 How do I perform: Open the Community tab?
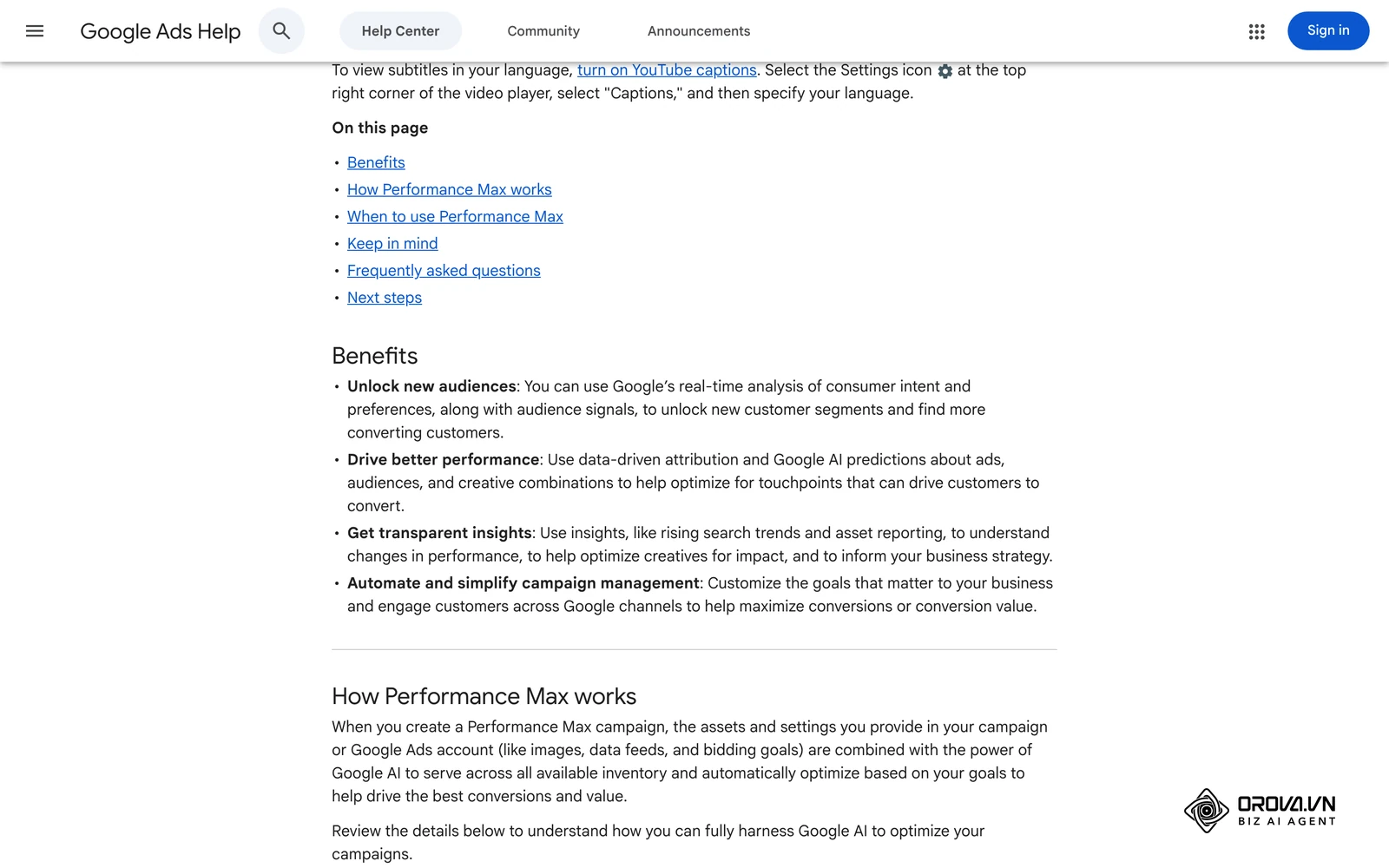coord(543,31)
